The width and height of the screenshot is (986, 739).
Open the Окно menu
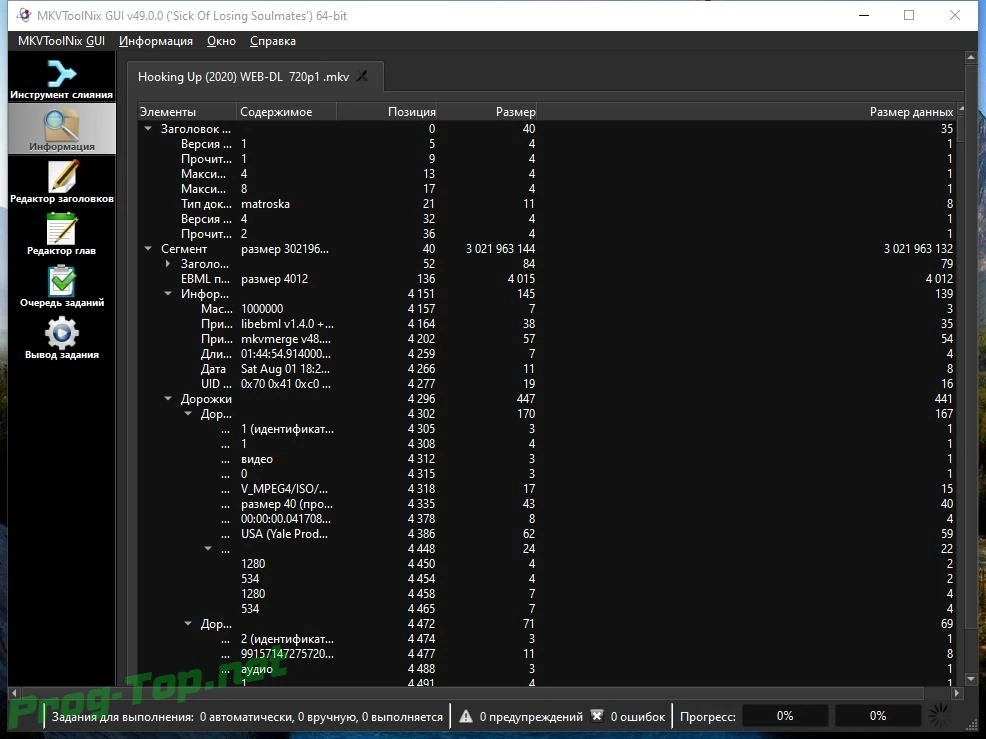point(221,41)
